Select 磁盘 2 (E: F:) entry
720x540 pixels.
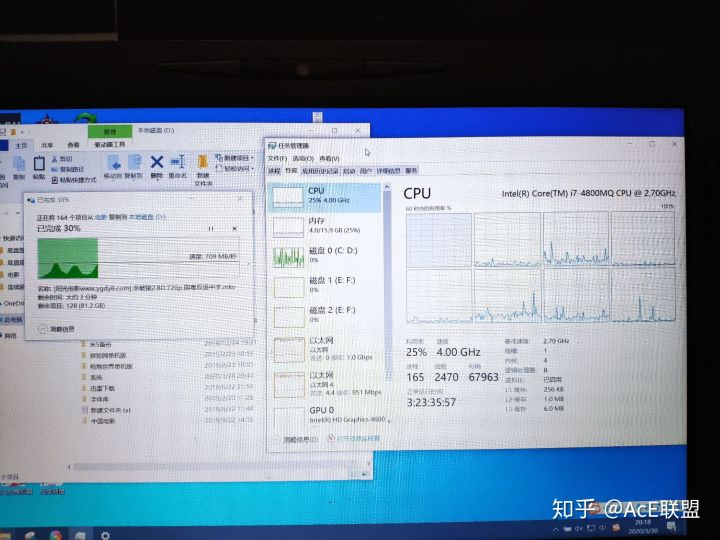tap(325, 316)
